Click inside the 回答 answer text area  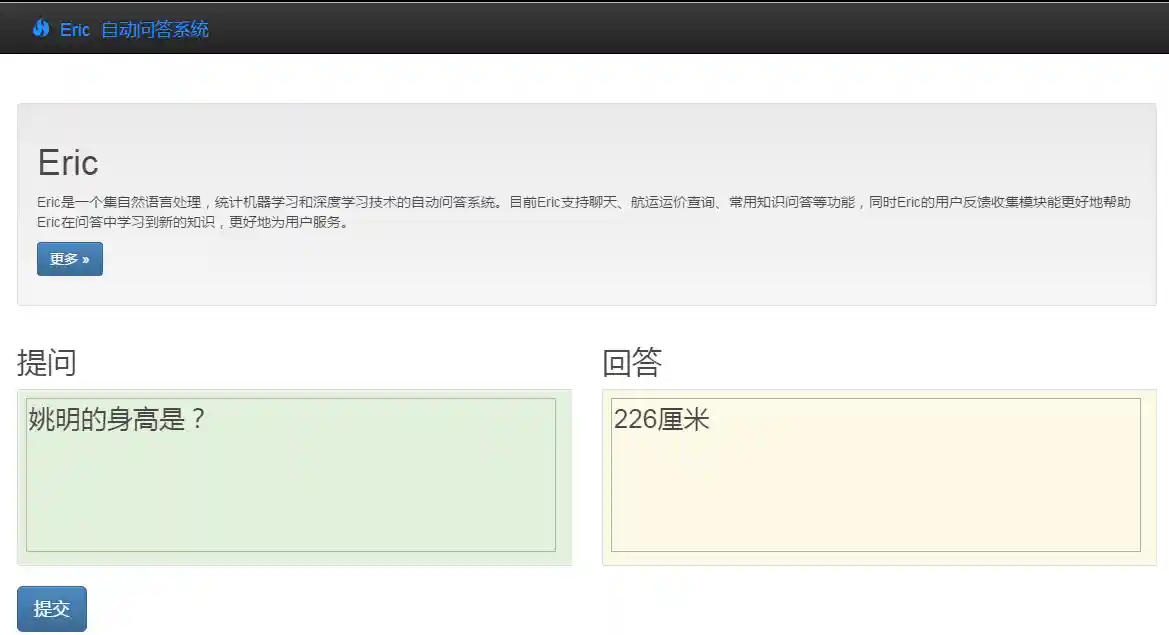pyautogui.click(x=876, y=475)
